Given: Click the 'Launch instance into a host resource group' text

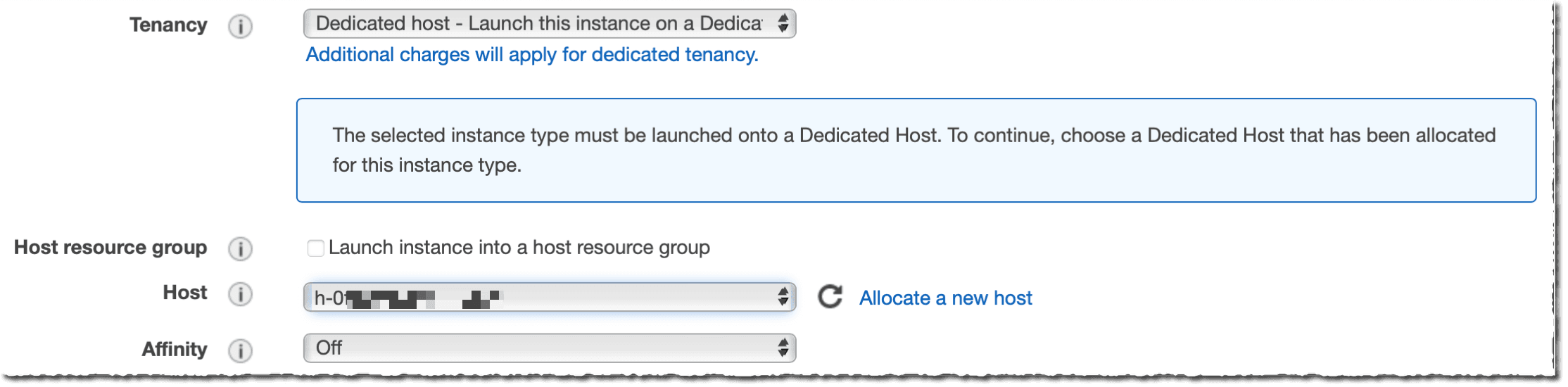Looking at the screenshot, I should (519, 248).
